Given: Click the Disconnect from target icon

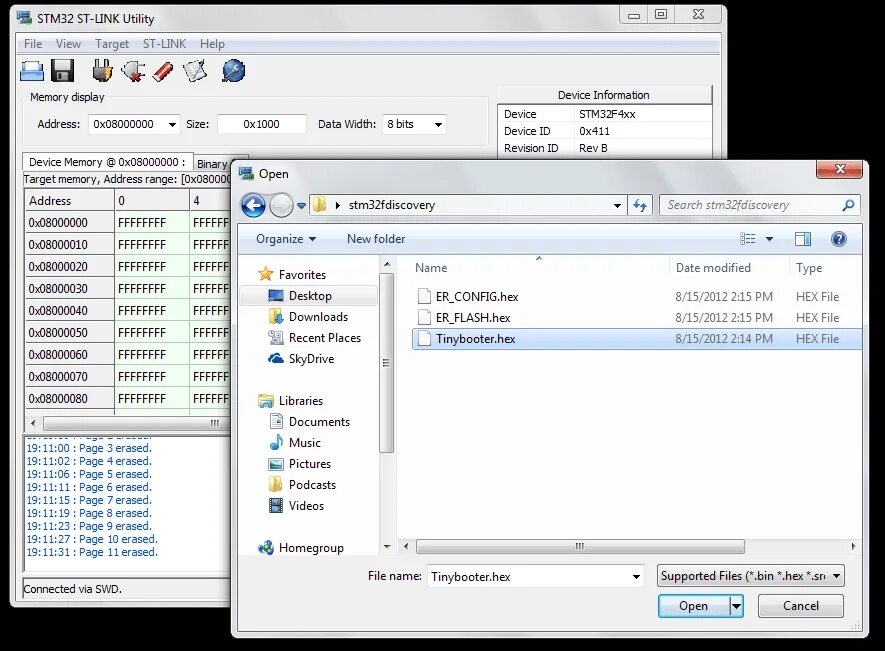Looking at the screenshot, I should [133, 71].
